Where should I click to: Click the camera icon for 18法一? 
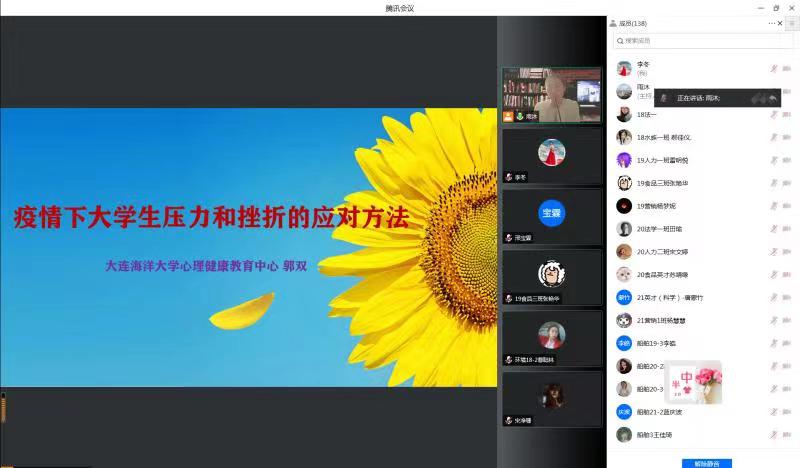coord(788,114)
